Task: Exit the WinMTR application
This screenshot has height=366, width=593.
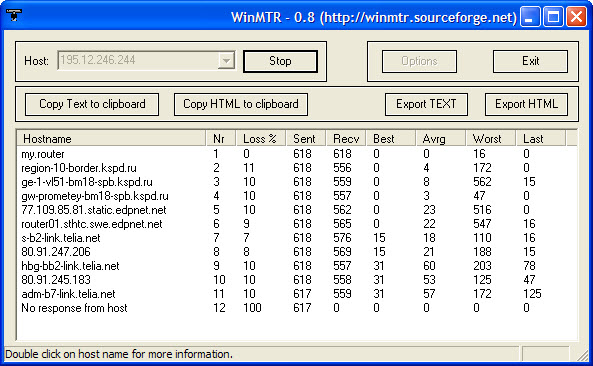Action: (x=530, y=61)
